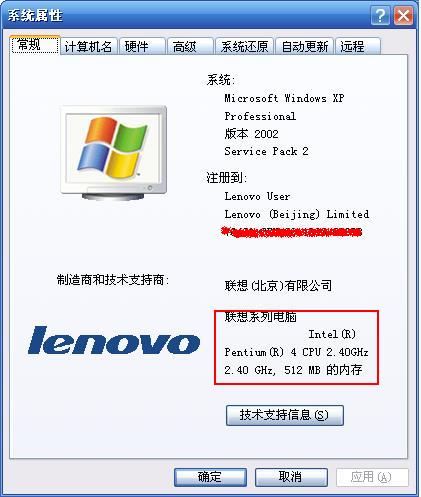Click the Windows XP monitor logo image
Viewport: 421px width, 497px height.
click(x=114, y=153)
